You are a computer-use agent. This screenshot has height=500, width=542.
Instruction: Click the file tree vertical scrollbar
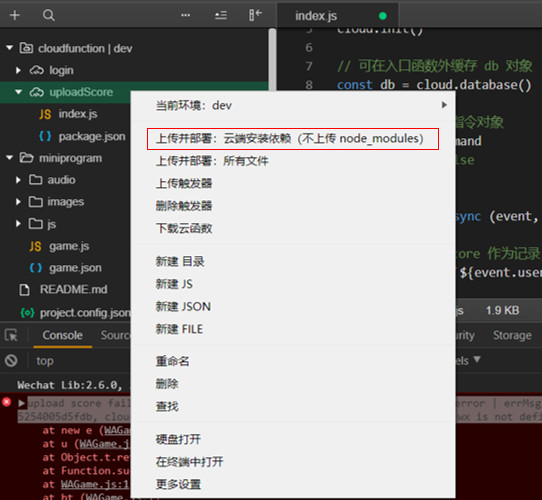point(272,59)
